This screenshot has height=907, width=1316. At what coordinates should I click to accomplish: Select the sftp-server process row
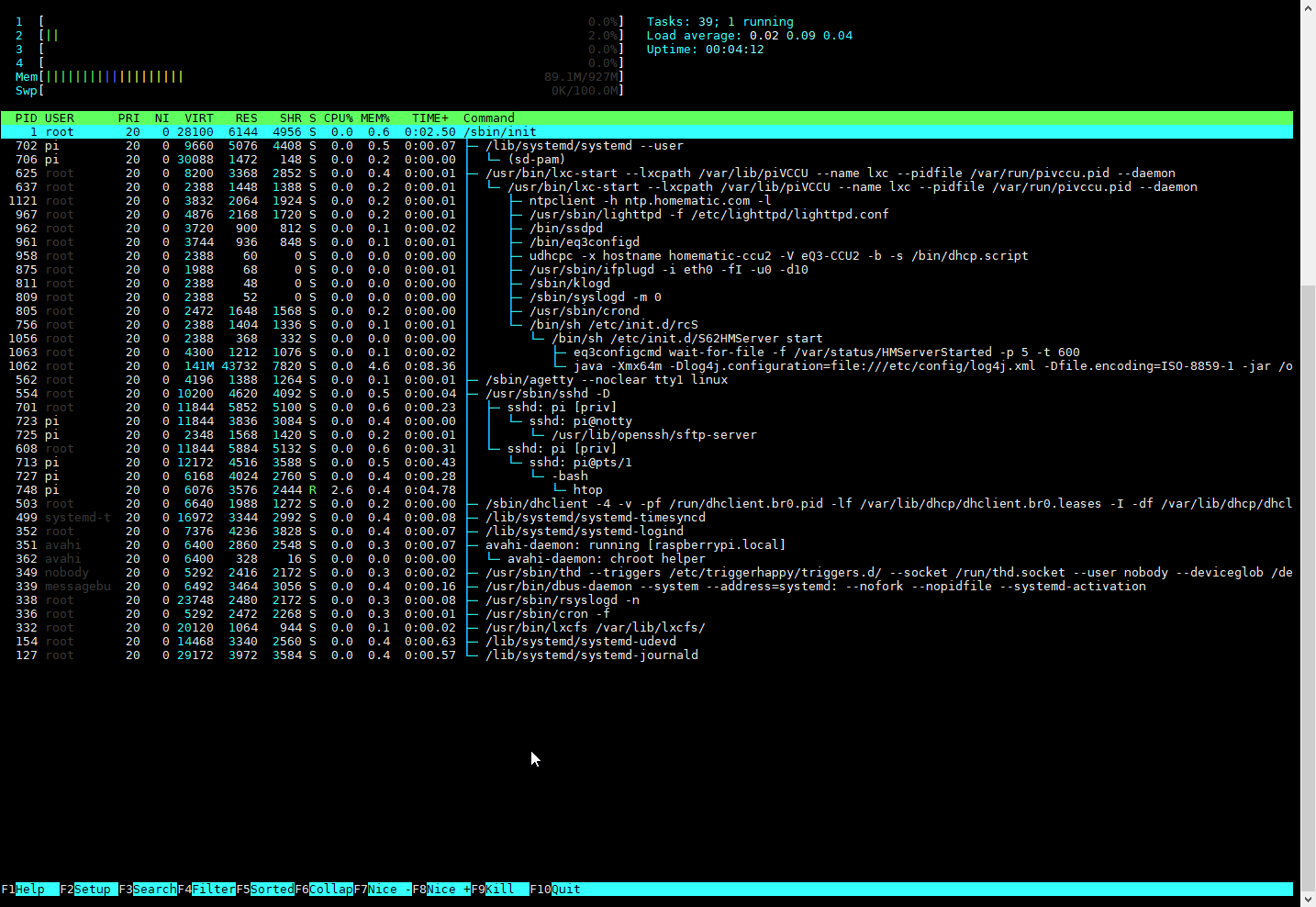(x=647, y=435)
